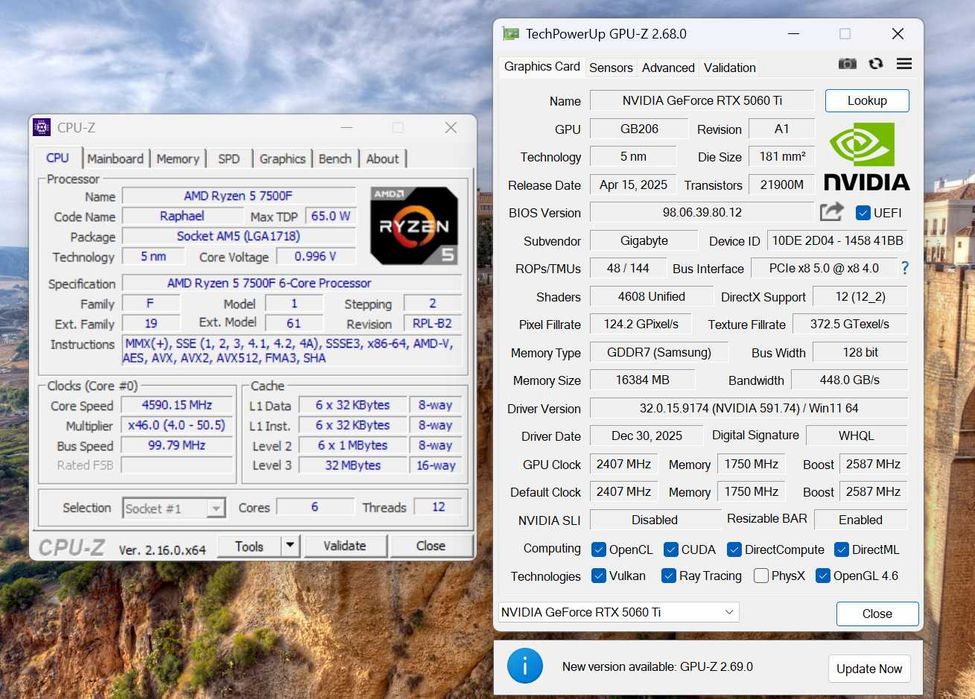Click the Device ID value 10DE 2D04 - 1458 41BB
Screen dimensions: 975x699
coord(837,241)
